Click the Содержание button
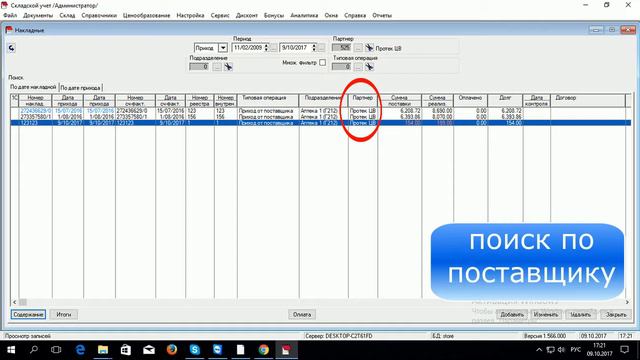The image size is (640, 360). 28,315
